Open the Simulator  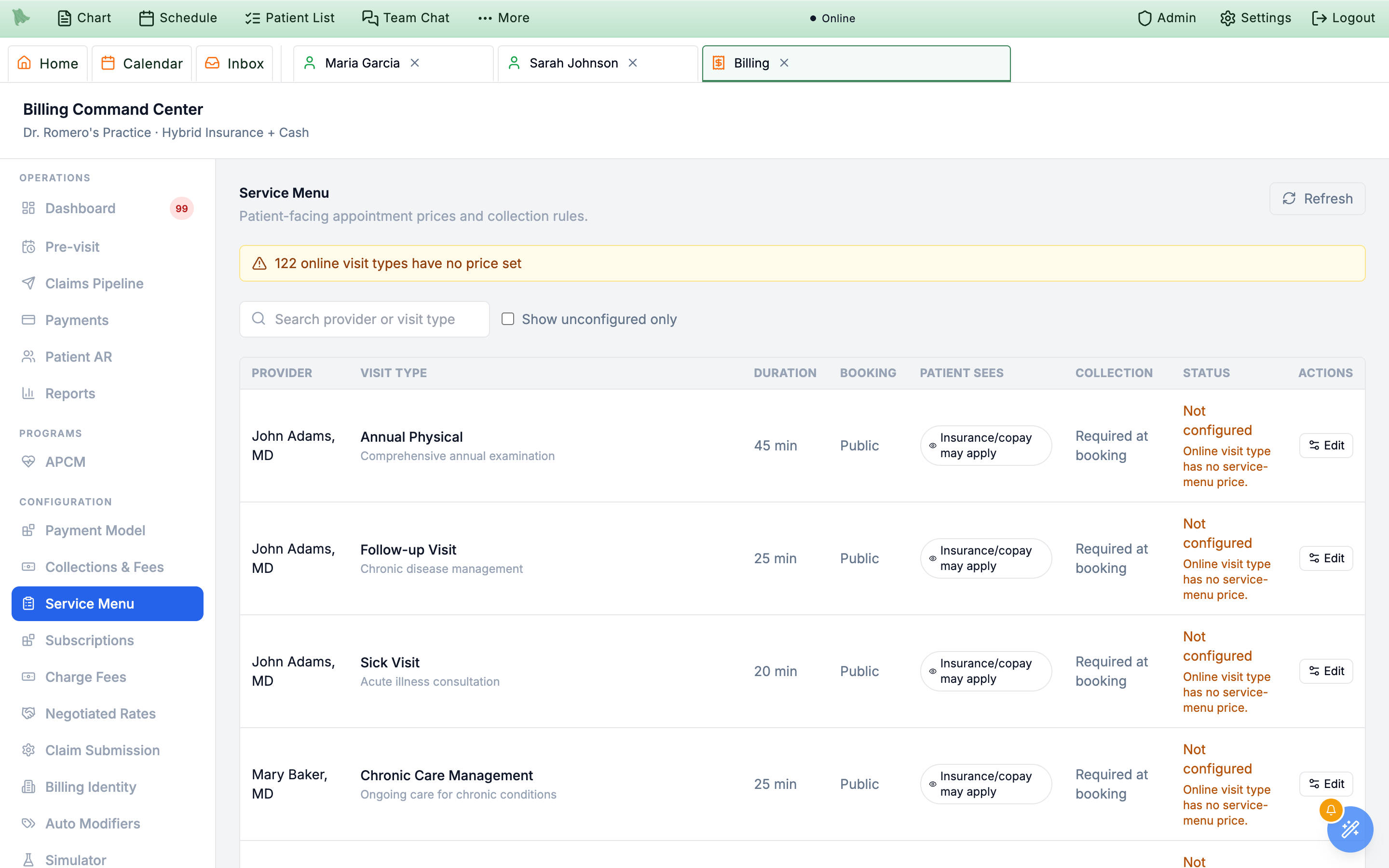(x=108, y=860)
